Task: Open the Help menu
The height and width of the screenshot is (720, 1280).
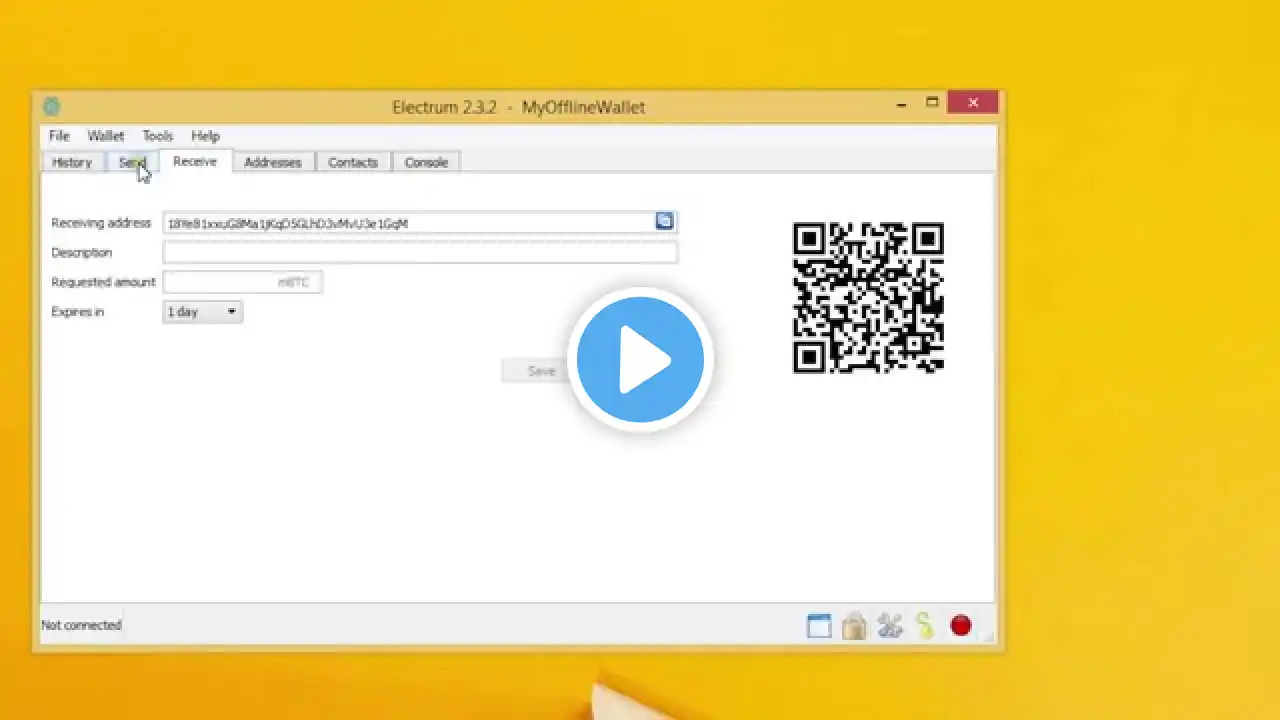Action: coord(205,136)
